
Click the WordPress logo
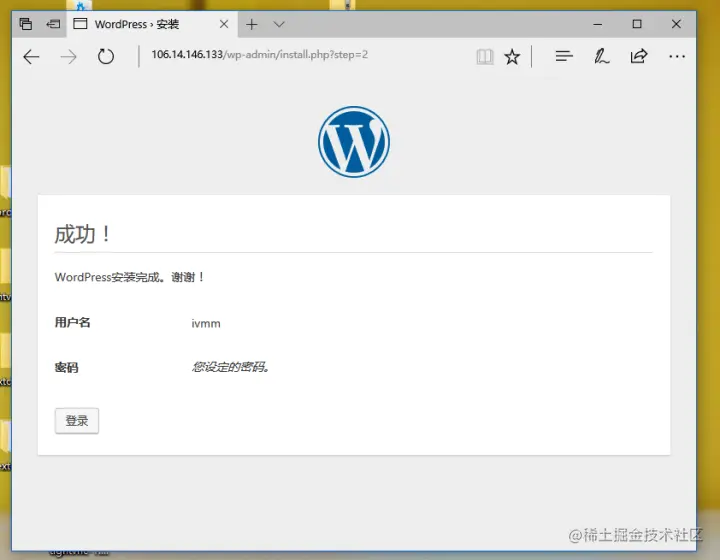[x=354, y=142]
